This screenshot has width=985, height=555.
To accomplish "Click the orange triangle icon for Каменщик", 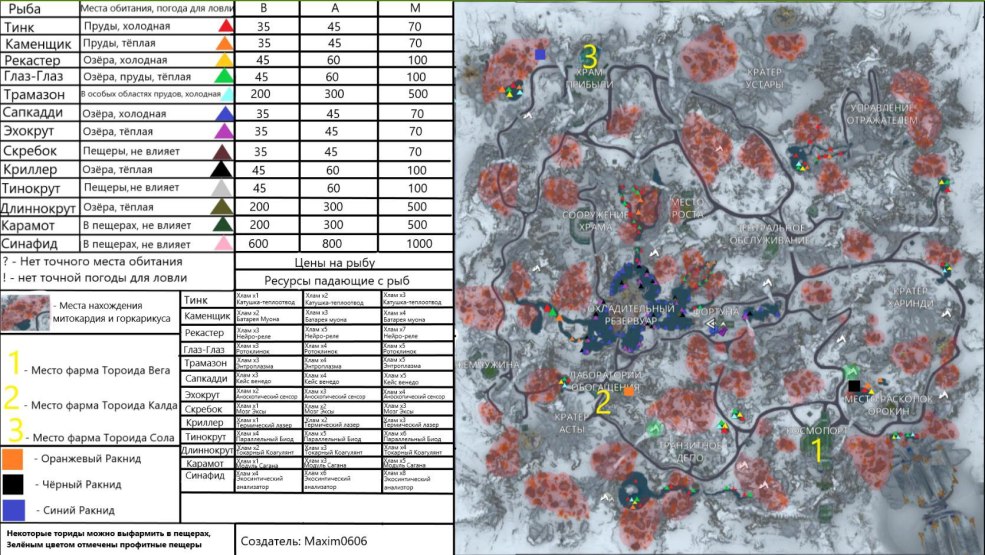I will click(x=225, y=43).
